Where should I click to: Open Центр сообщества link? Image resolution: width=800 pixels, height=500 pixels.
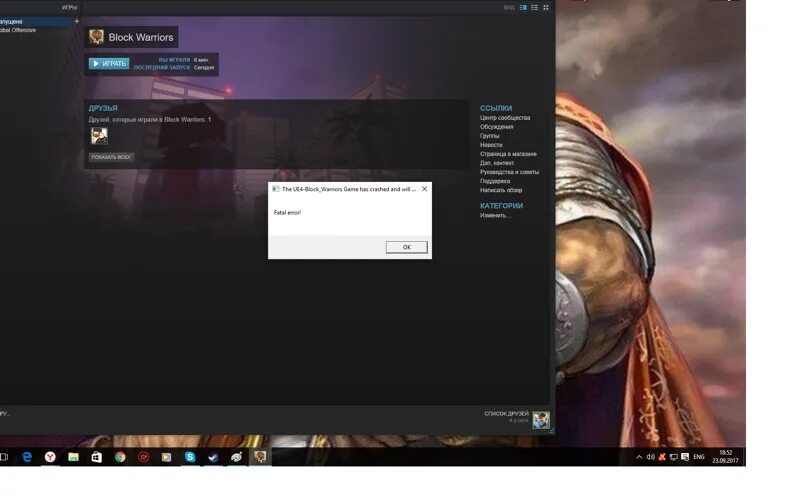pos(505,118)
